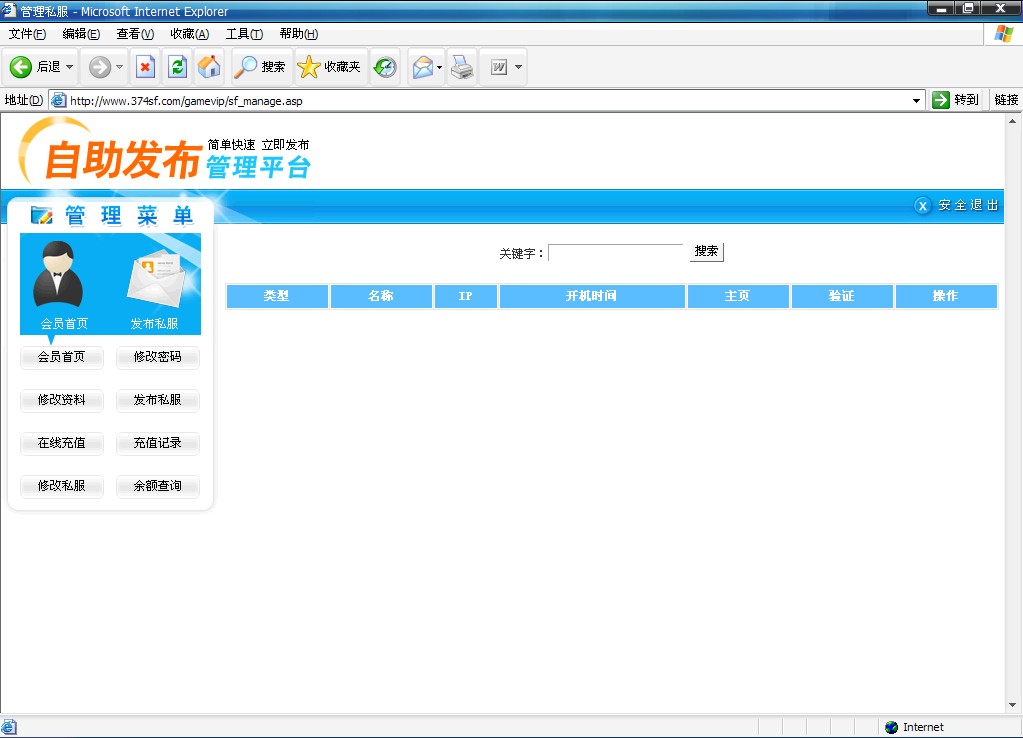Go to Home page icon in toolbar
Screen dimensions: 1023x738
(x=209, y=67)
